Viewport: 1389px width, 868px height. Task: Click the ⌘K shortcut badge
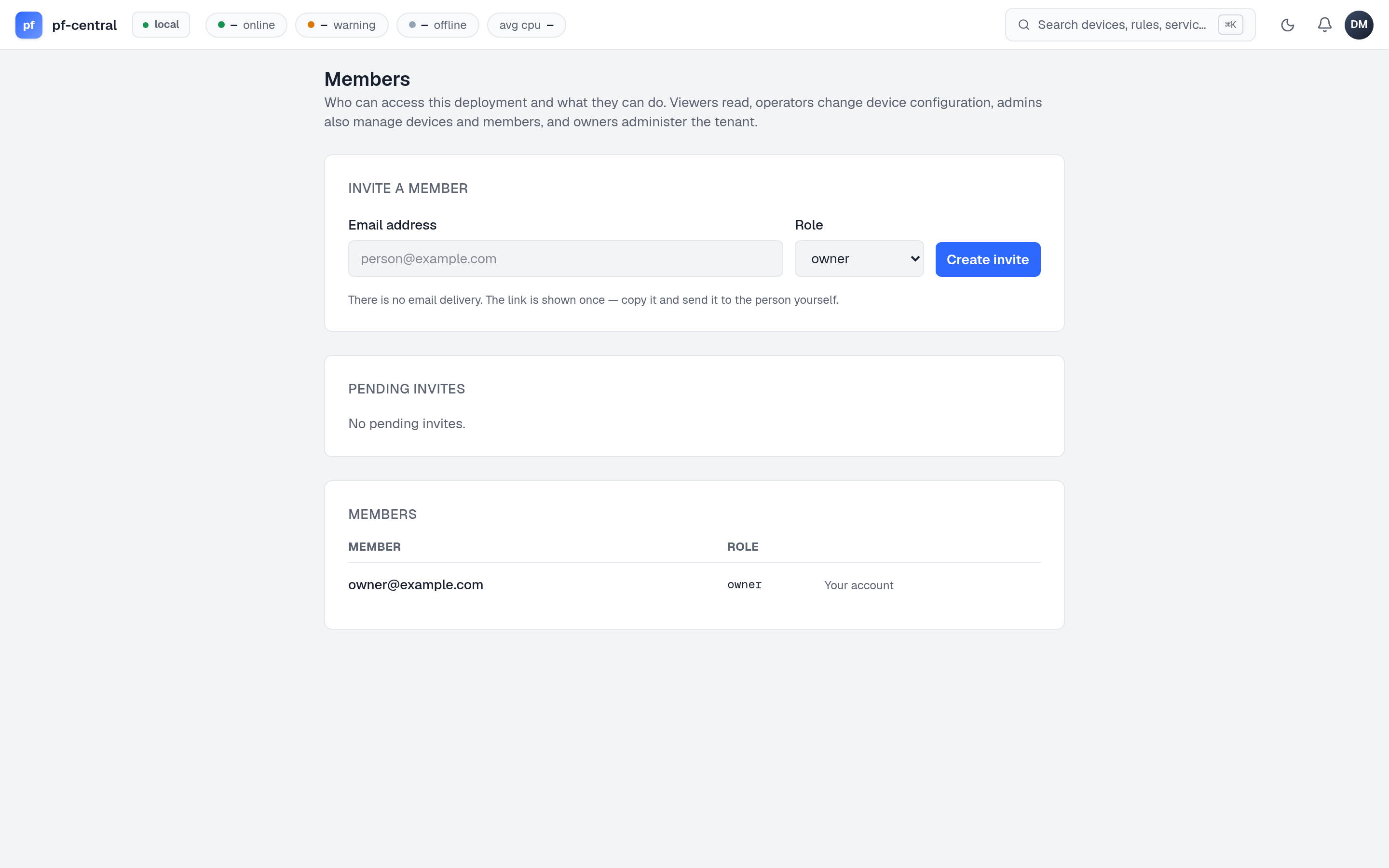(1231, 25)
